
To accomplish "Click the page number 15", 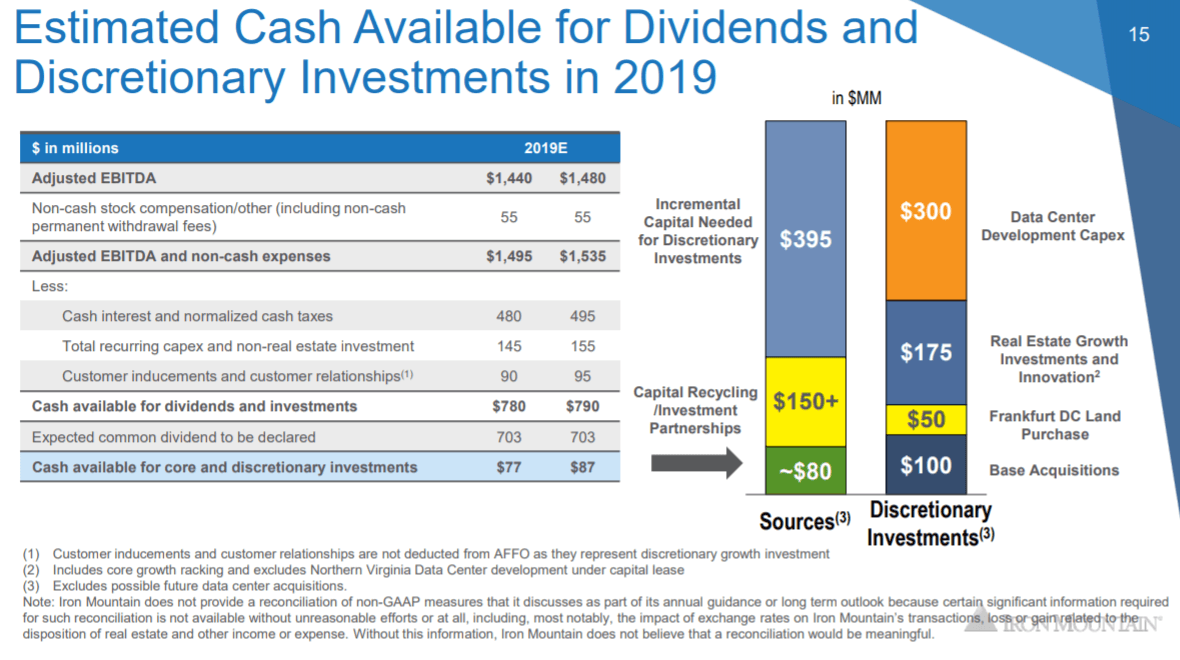I will pos(1139,34).
